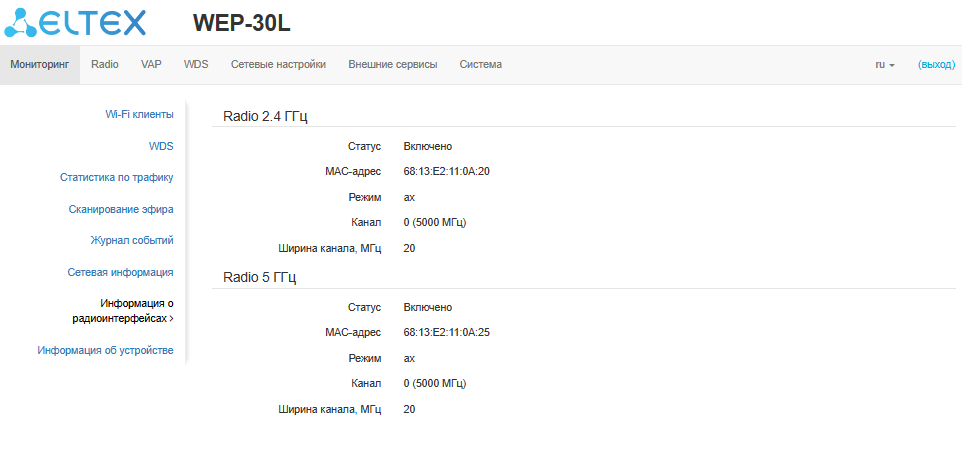Click the (выход) logout link
The width and height of the screenshot is (962, 451).
click(x=936, y=64)
